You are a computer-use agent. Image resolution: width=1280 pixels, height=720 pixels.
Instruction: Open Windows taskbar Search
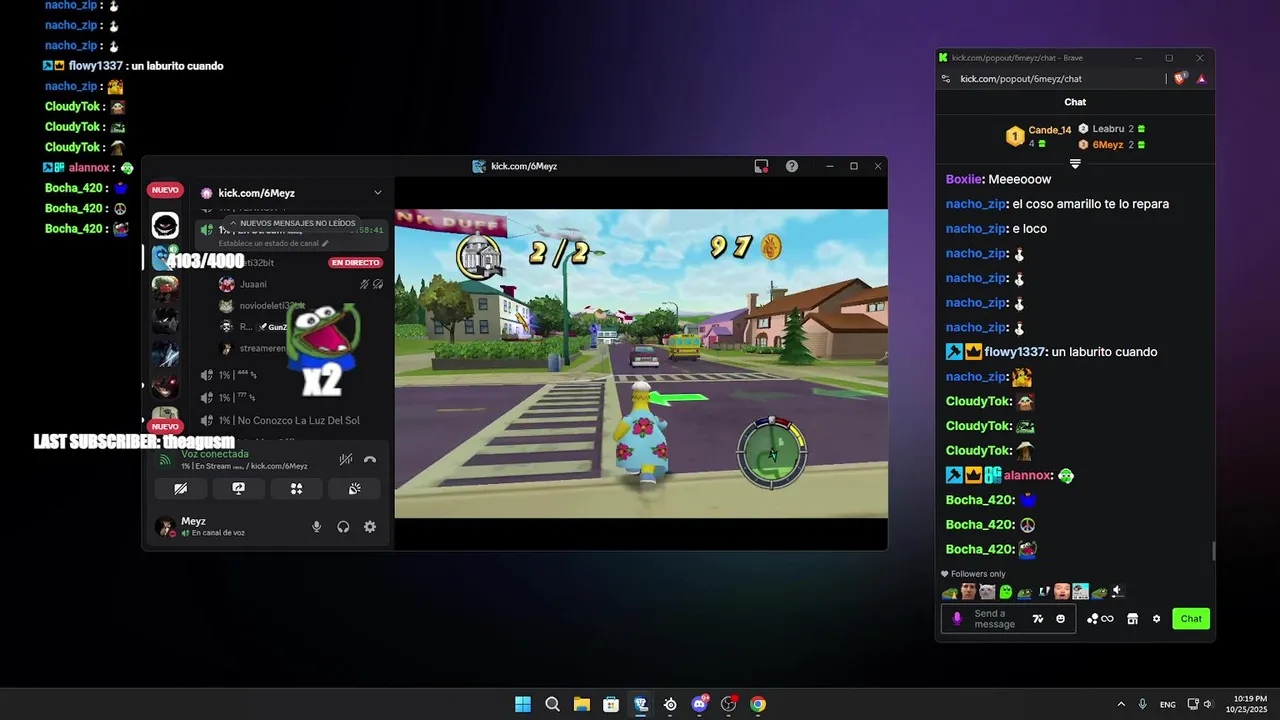click(552, 704)
